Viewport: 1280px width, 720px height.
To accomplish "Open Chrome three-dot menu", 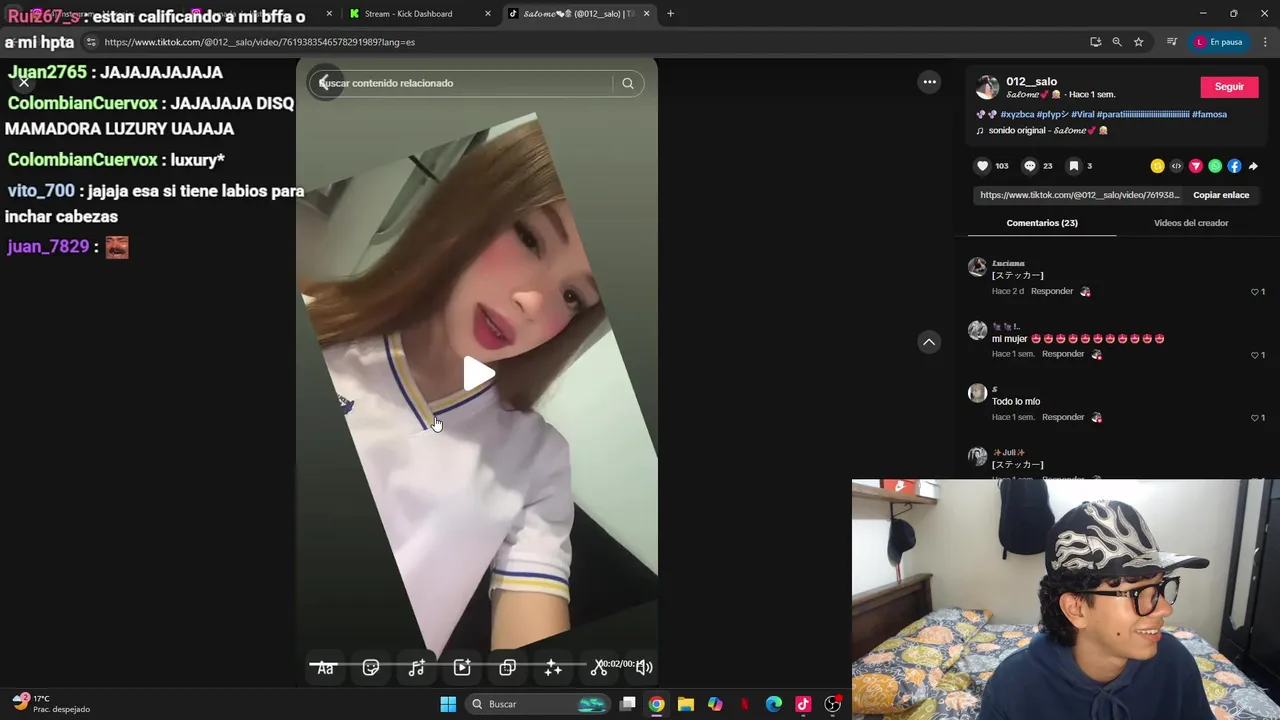I will pyautogui.click(x=1266, y=42).
